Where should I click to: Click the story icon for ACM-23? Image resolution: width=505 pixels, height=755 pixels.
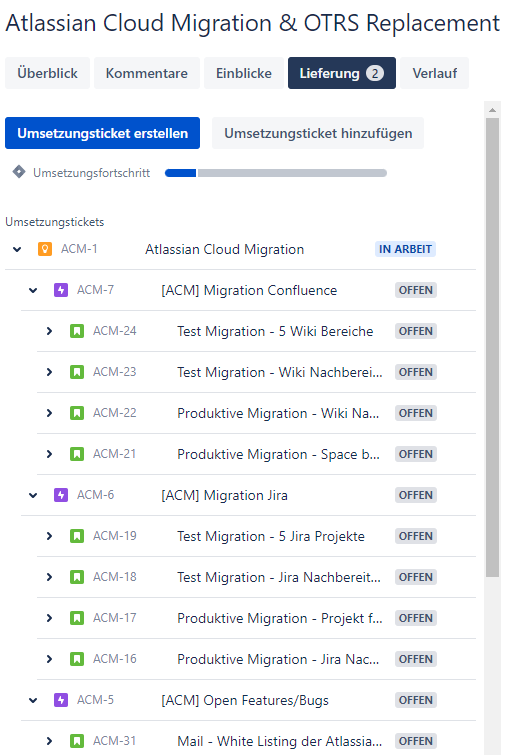point(77,372)
